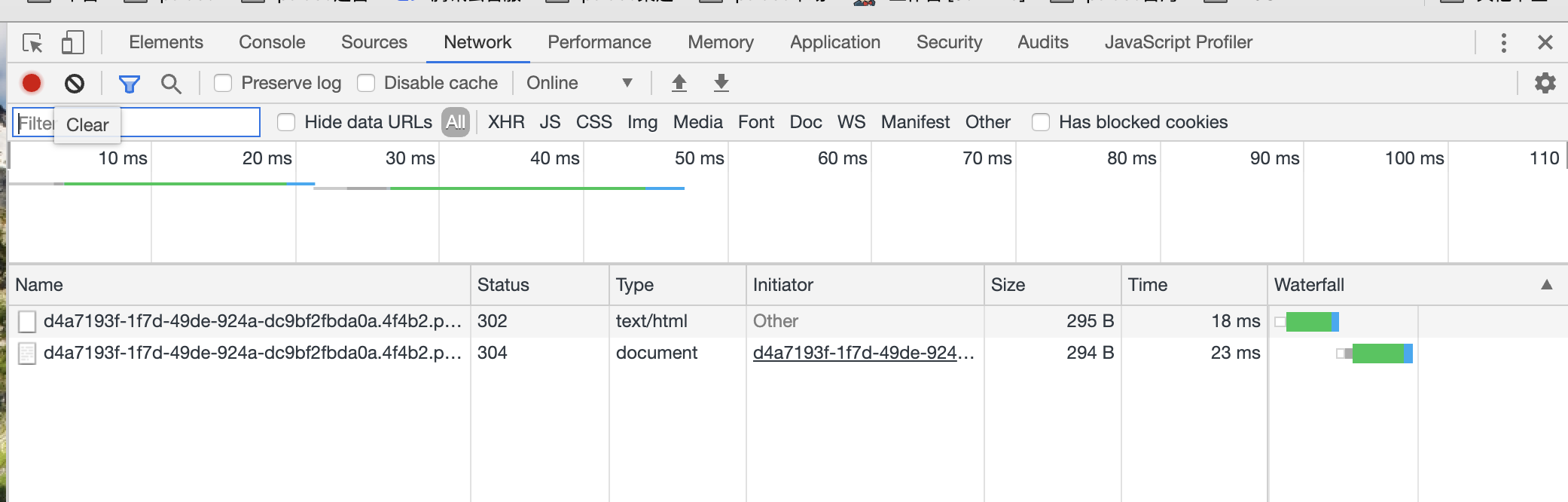Viewport: 1568px width, 502px height.
Task: Stop recording network log red button
Action: pos(32,83)
